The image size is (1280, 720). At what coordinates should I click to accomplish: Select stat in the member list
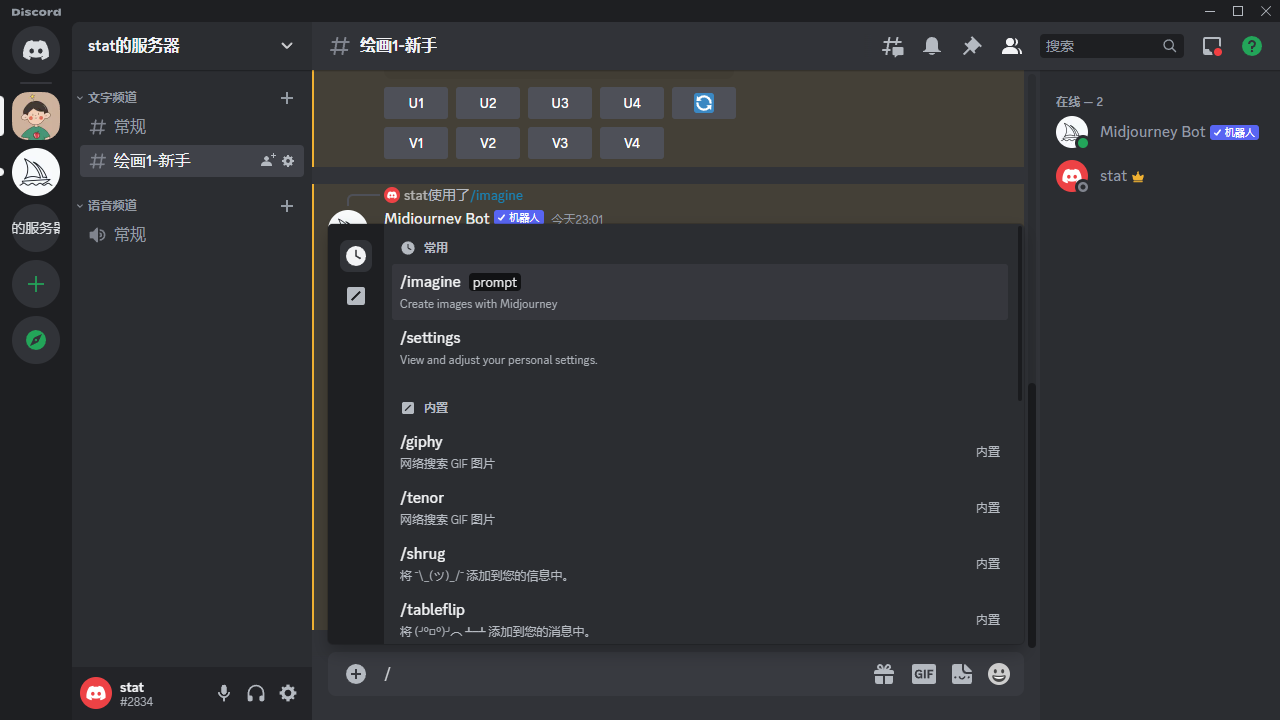coord(1156,176)
